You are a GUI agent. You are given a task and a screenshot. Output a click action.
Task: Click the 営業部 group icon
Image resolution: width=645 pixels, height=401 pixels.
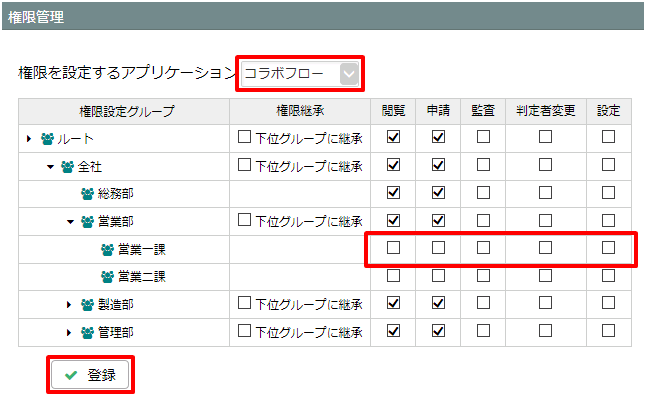[x=87, y=222]
